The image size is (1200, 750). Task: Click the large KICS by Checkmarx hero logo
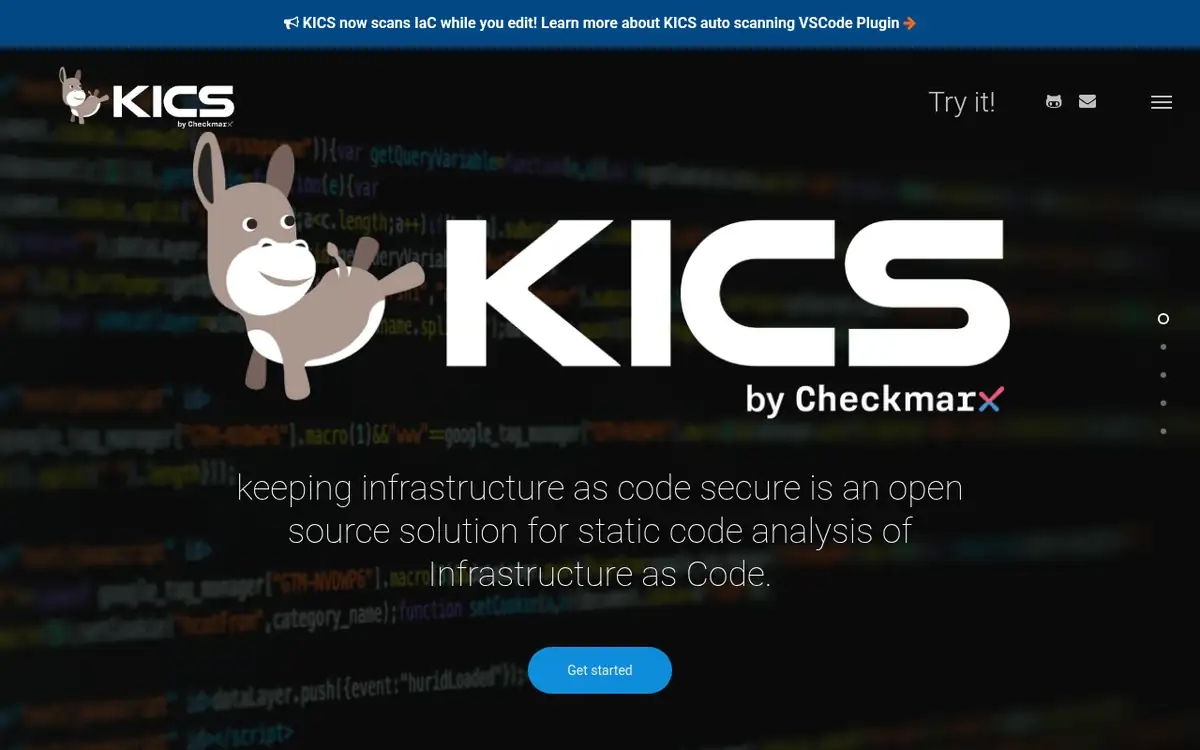click(x=601, y=276)
